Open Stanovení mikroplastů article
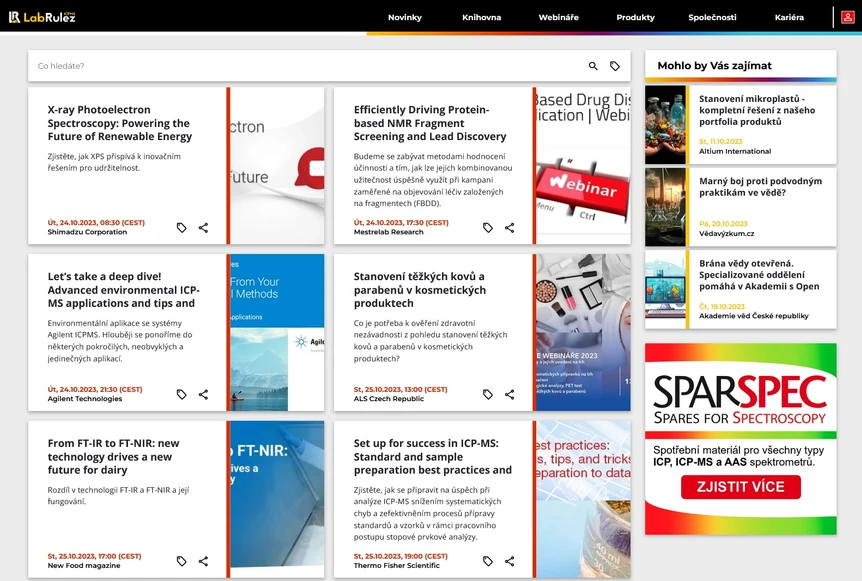 tap(757, 110)
